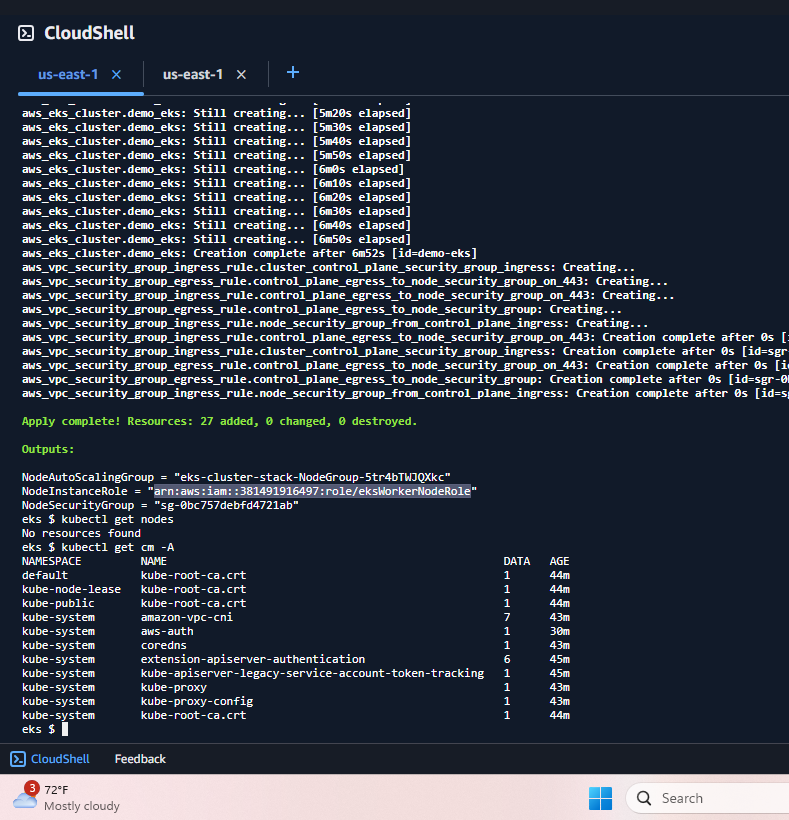The width and height of the screenshot is (789, 820).
Task: Click the CloudShell terminal icon in header
Action: click(26, 33)
